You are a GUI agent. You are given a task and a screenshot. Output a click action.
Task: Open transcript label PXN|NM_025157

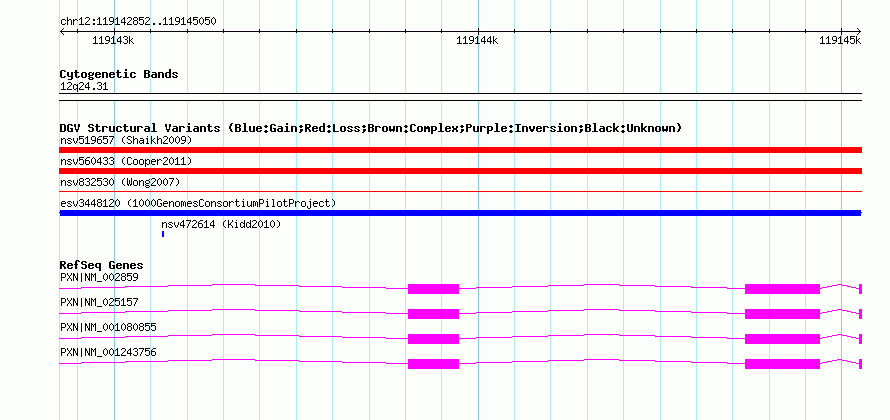[x=99, y=303]
